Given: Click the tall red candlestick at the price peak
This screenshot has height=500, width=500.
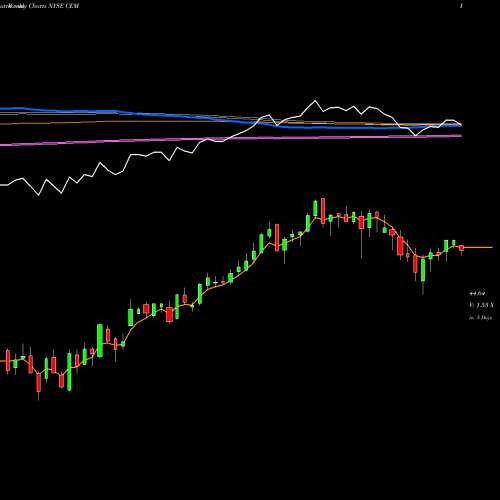Looking at the screenshot, I should pos(323,211).
